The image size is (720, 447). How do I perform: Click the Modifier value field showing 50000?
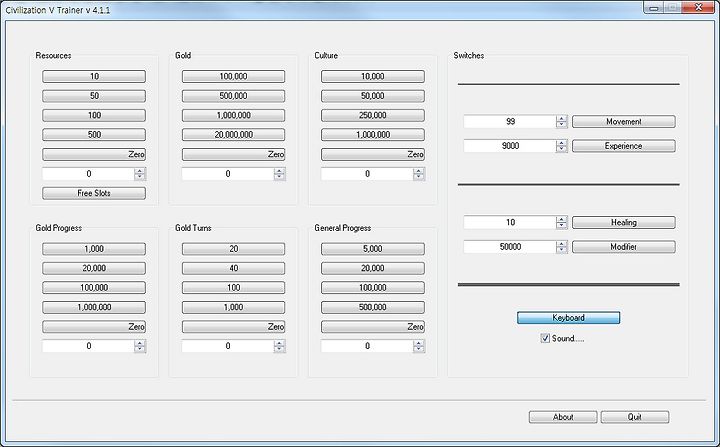(510, 247)
